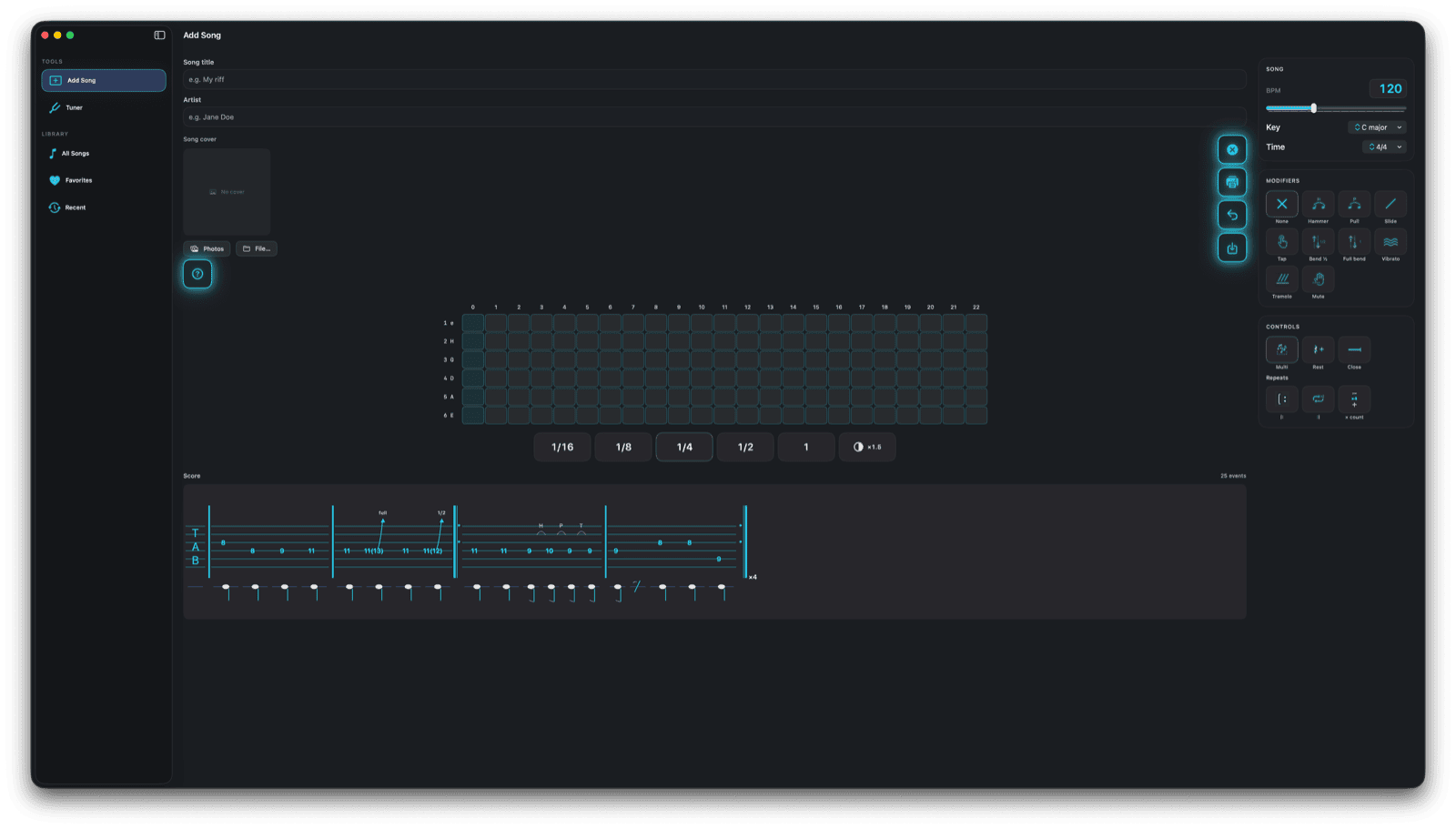Insert a Rest with the Rest control
The image size is (1456, 829).
click(x=1318, y=349)
